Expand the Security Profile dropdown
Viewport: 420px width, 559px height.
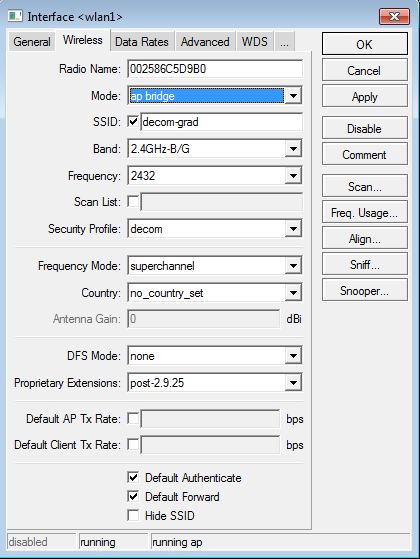293,229
